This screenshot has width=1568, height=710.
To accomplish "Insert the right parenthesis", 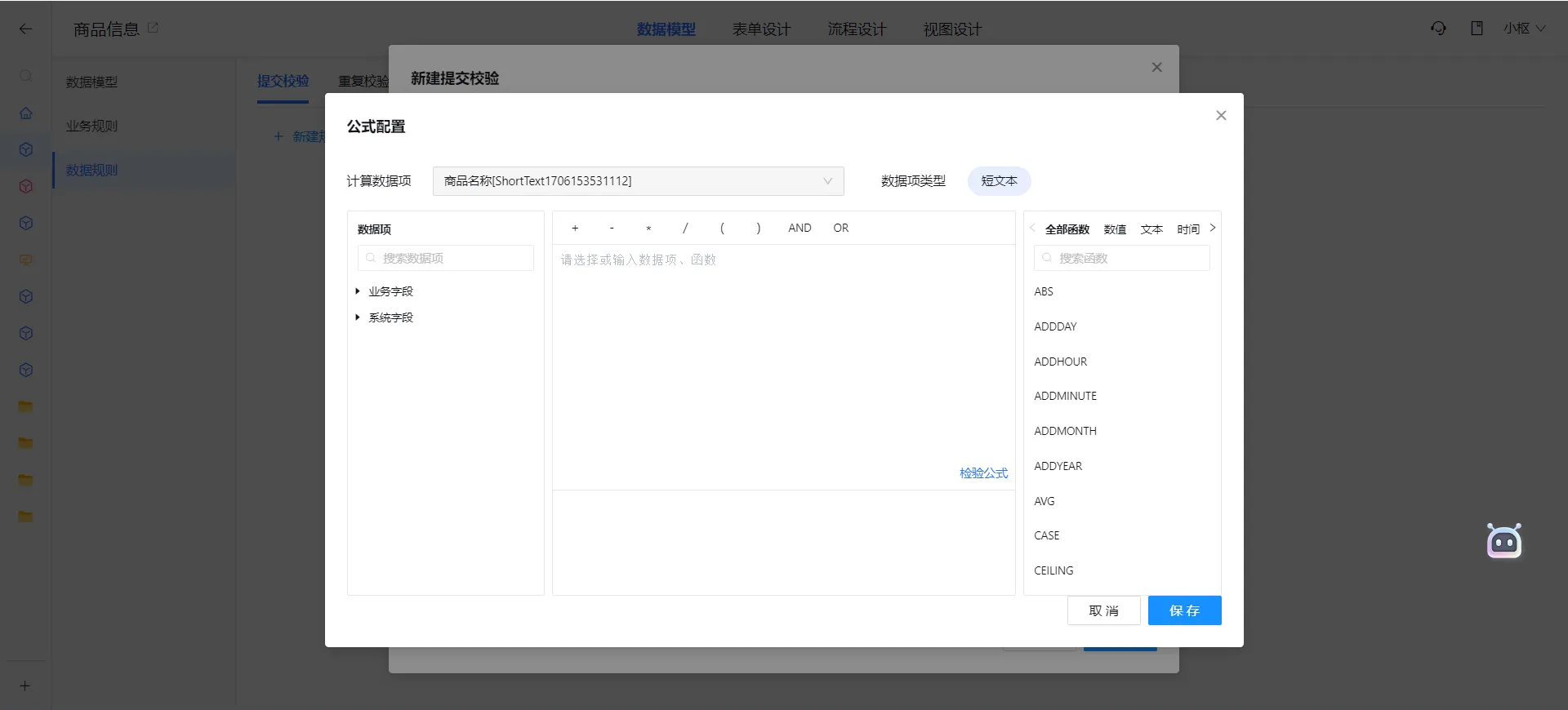I will tap(759, 228).
